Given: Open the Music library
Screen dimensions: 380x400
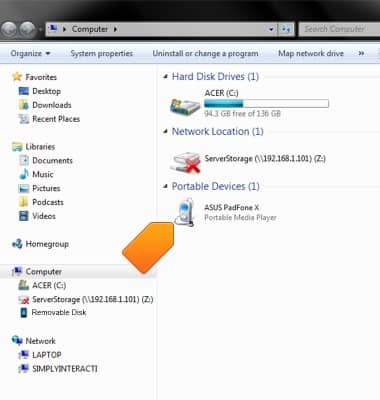Looking at the screenshot, I should click(x=43, y=174).
